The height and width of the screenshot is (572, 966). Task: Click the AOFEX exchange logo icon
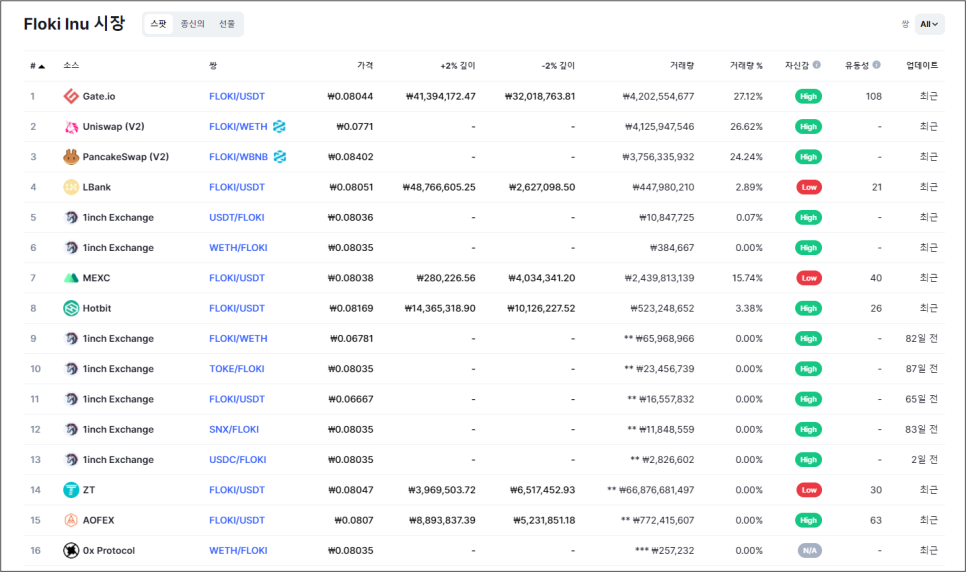pyautogui.click(x=71, y=520)
